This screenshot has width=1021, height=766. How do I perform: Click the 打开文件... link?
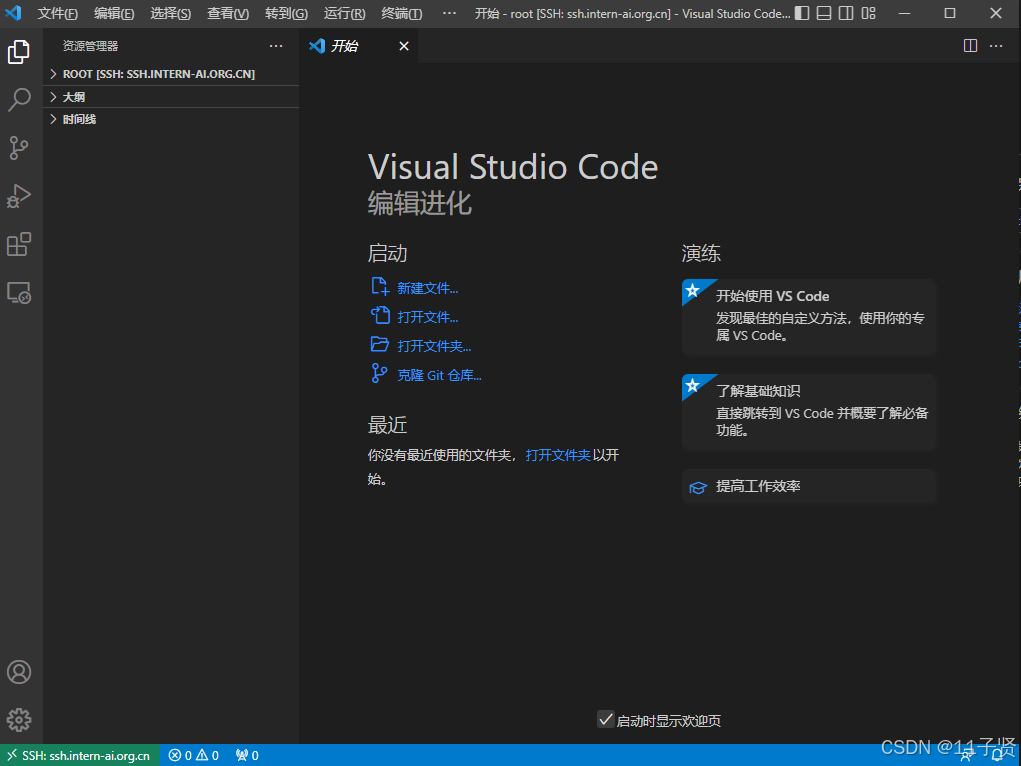pyautogui.click(x=428, y=317)
